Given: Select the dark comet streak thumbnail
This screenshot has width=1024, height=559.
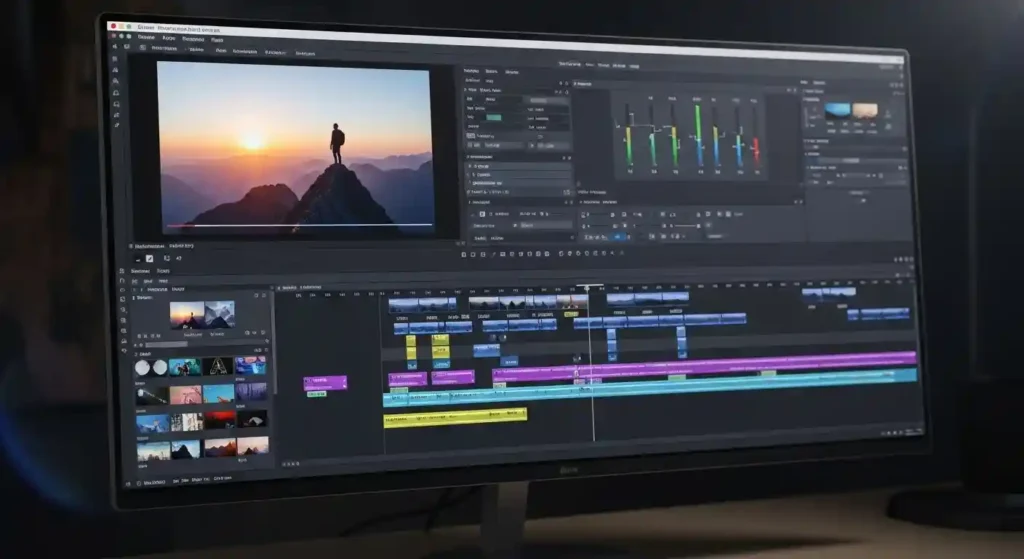Looking at the screenshot, I should pos(152,396).
